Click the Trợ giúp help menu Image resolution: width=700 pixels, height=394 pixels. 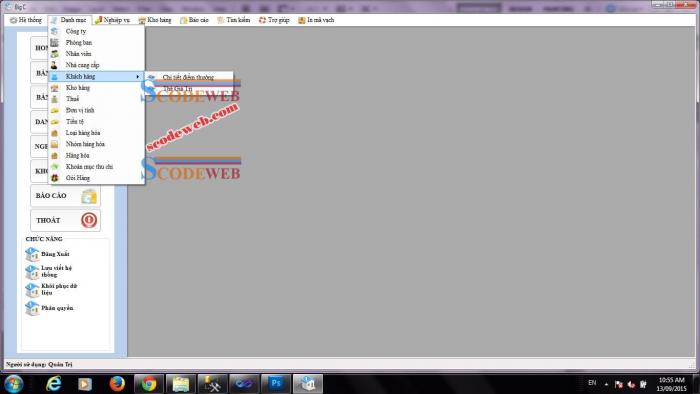coord(274,20)
